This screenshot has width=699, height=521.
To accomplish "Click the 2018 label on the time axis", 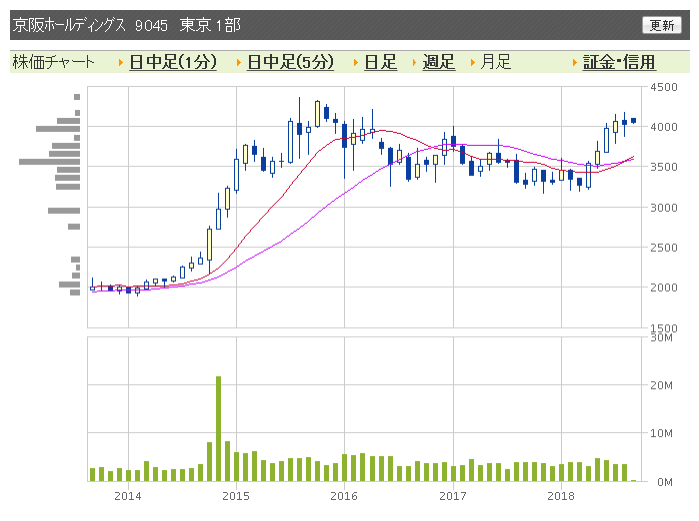I will [561, 496].
